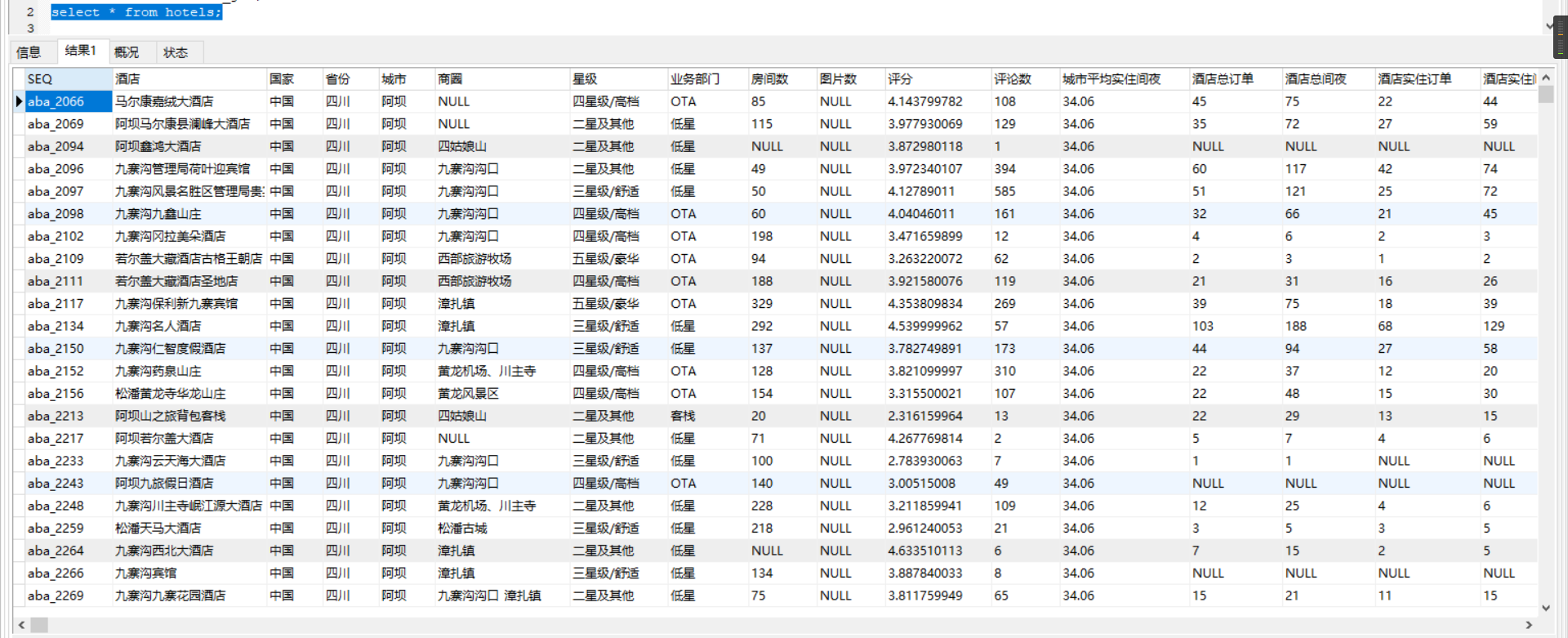Viewport: 1568px width, 638px height.
Task: Click 五星级/豪华 in aba_2109 row
Action: pos(606,259)
